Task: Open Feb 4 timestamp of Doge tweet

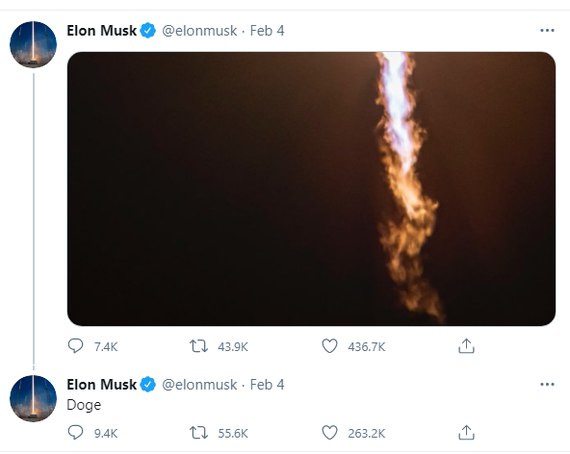Action: (267, 384)
